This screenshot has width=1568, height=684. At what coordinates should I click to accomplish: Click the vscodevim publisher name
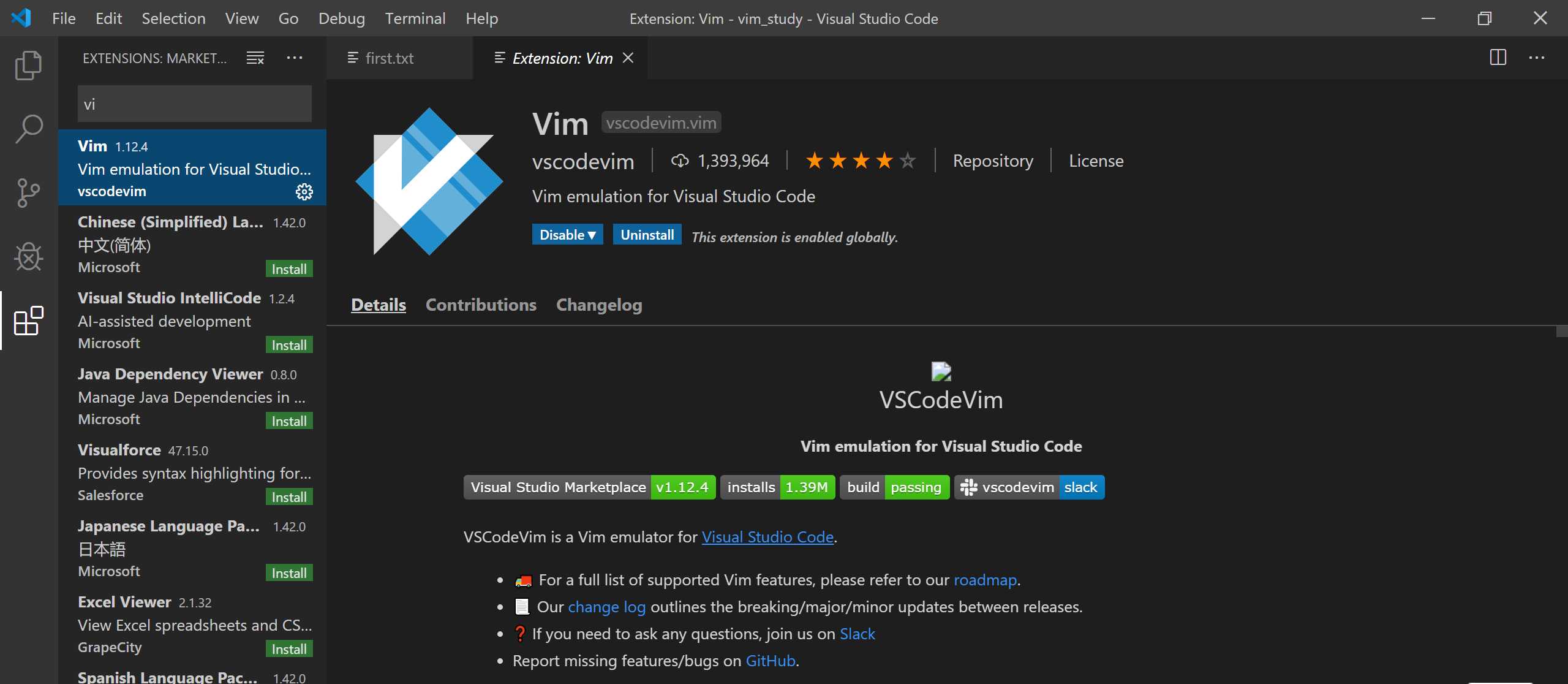[583, 162]
